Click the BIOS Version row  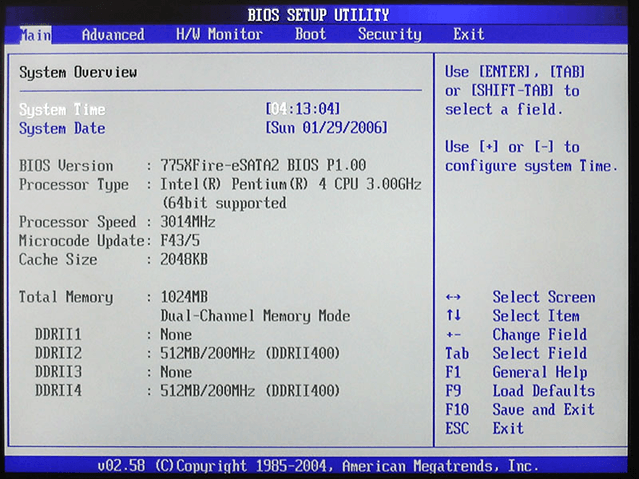click(x=192, y=166)
